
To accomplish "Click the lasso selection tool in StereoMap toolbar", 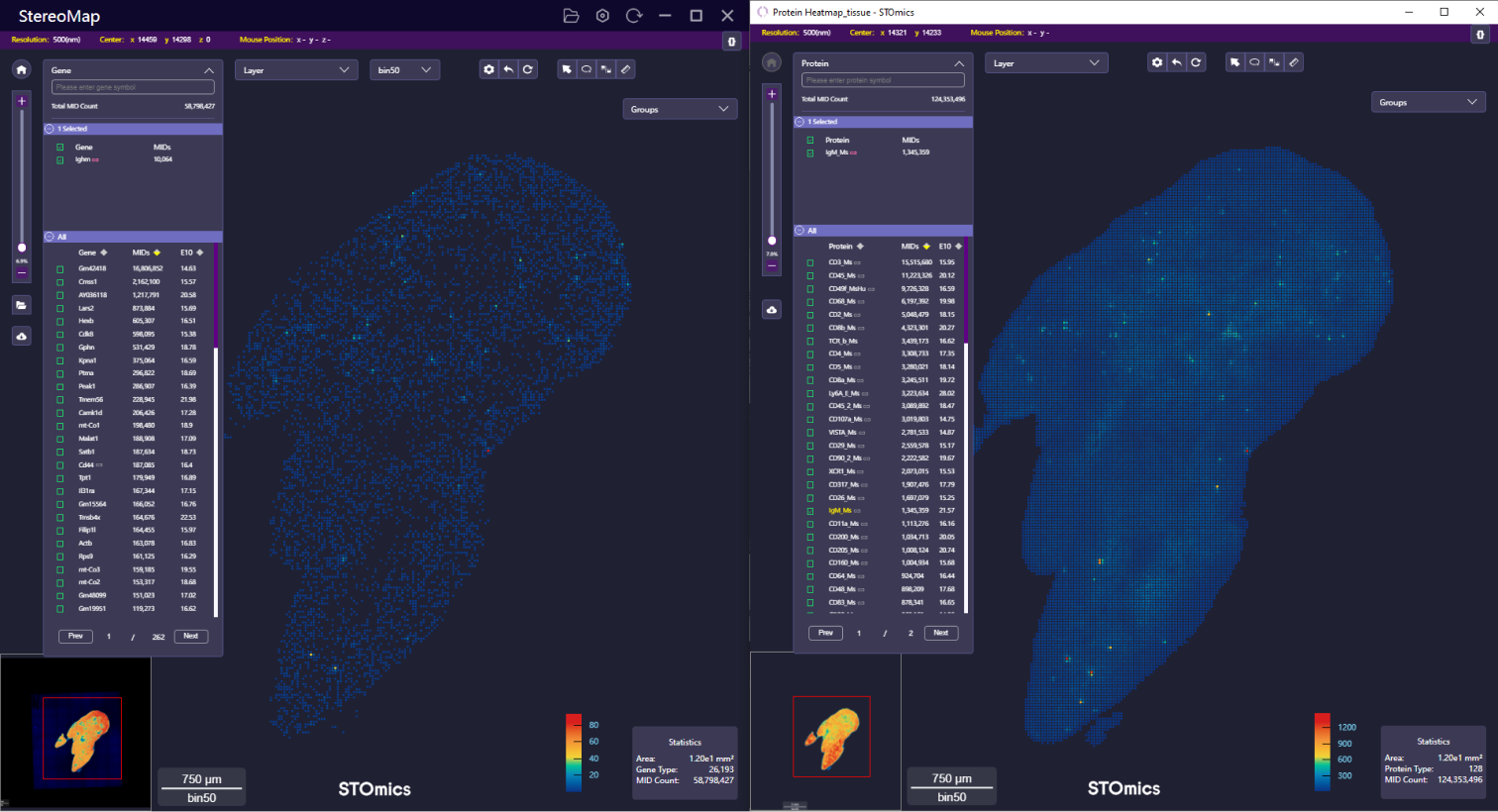I will point(587,69).
